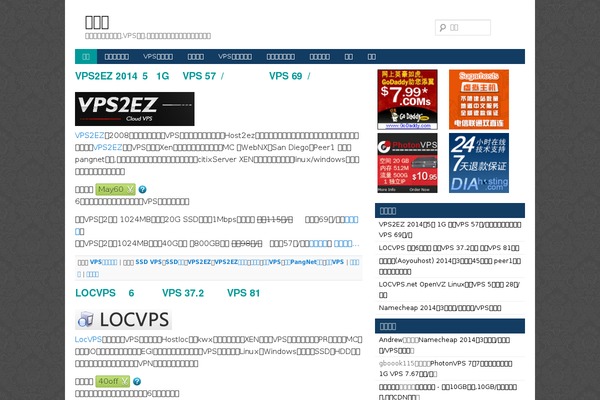The width and height of the screenshot is (600, 400).
Task: Open sidebar post 'LOCVPS ... VPS 37.2 ... VPS 81'
Action: (x=449, y=248)
